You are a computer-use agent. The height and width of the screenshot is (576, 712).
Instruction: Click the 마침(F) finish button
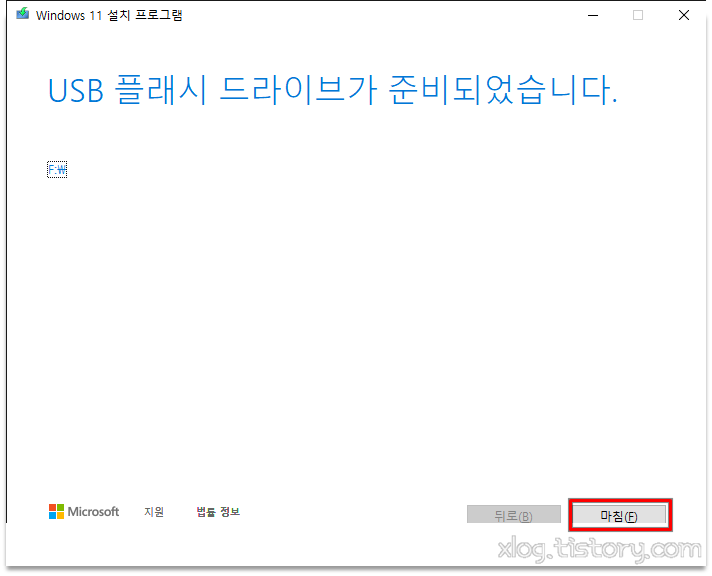[x=620, y=516]
